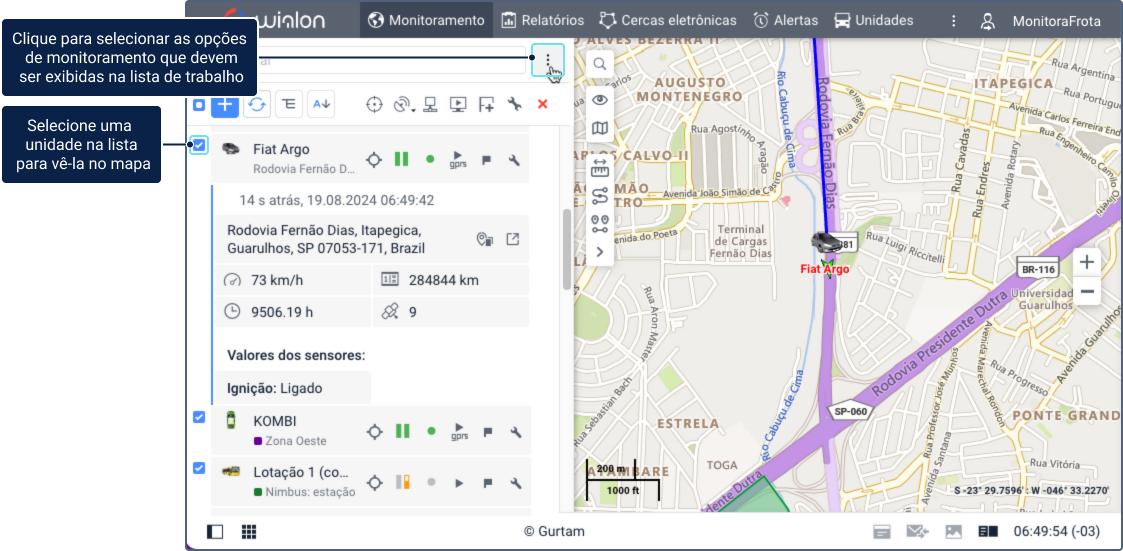Click the header video monitor play icon
Image resolution: width=1123 pixels, height=551 pixels.
coord(458,105)
